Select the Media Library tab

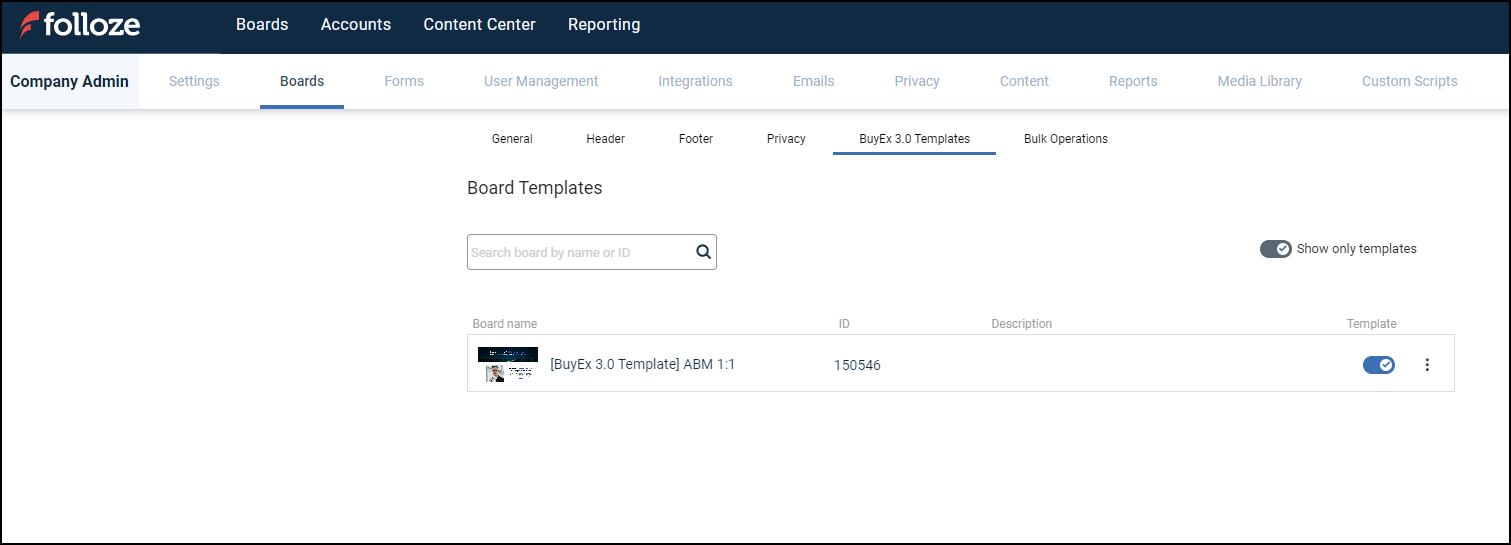coord(1259,82)
